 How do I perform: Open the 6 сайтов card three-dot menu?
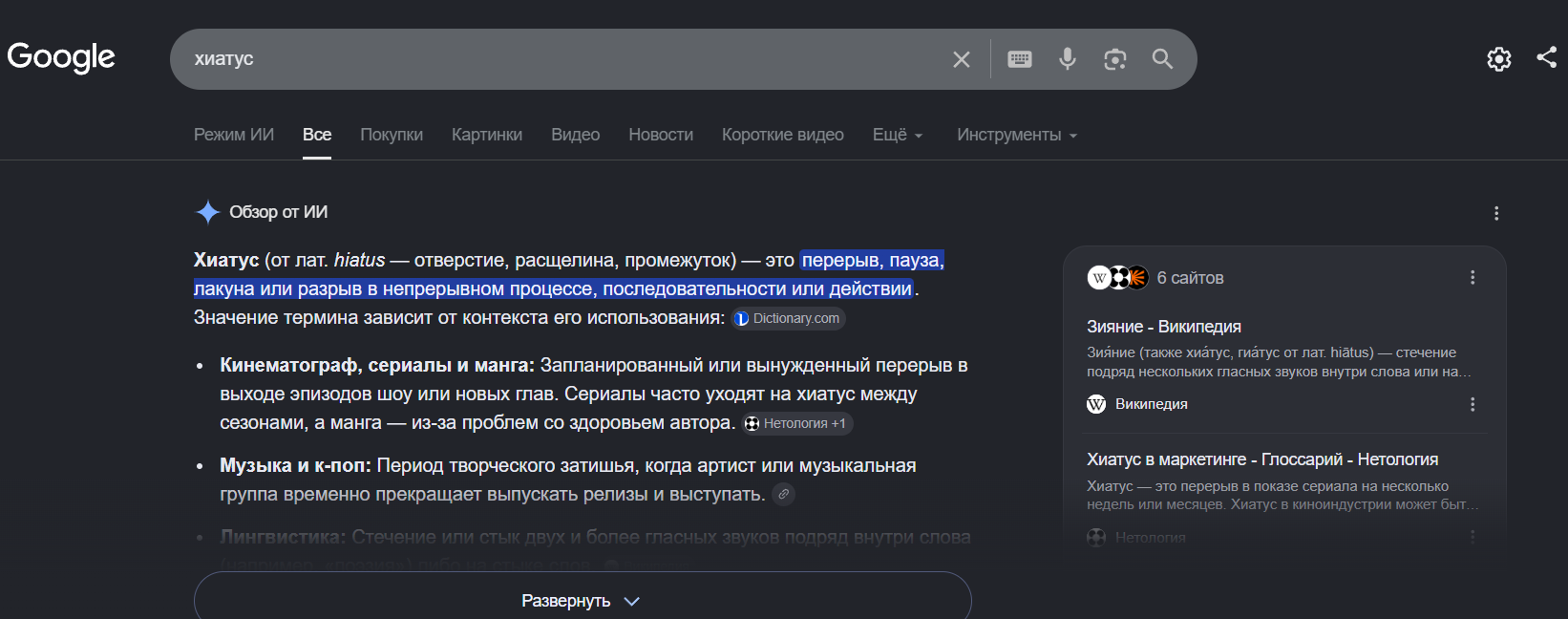[x=1473, y=277]
